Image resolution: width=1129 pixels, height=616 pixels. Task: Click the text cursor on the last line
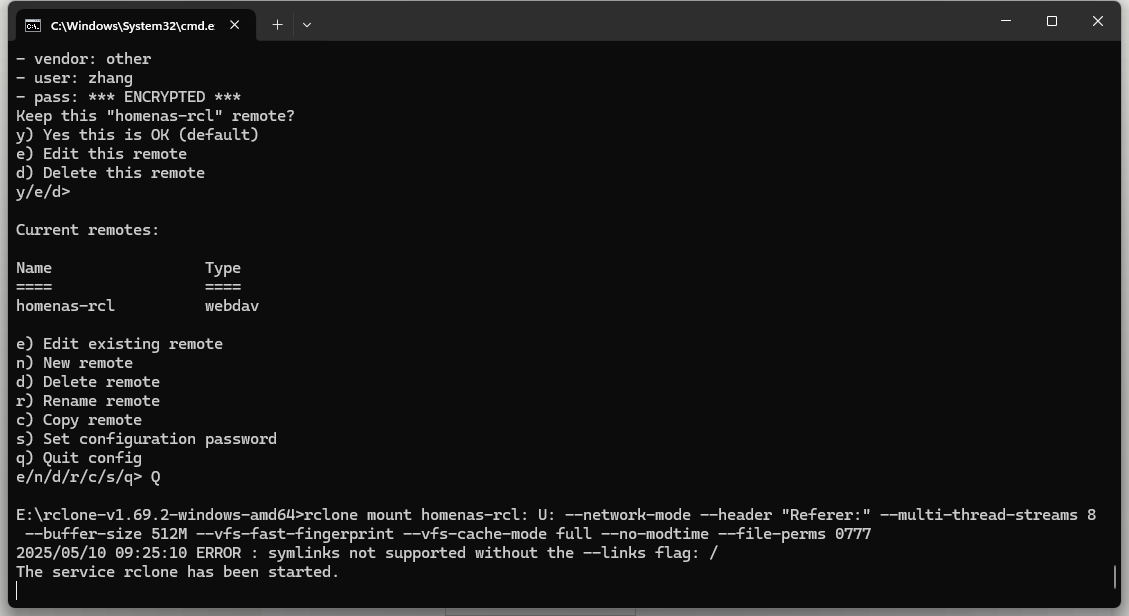(17, 591)
